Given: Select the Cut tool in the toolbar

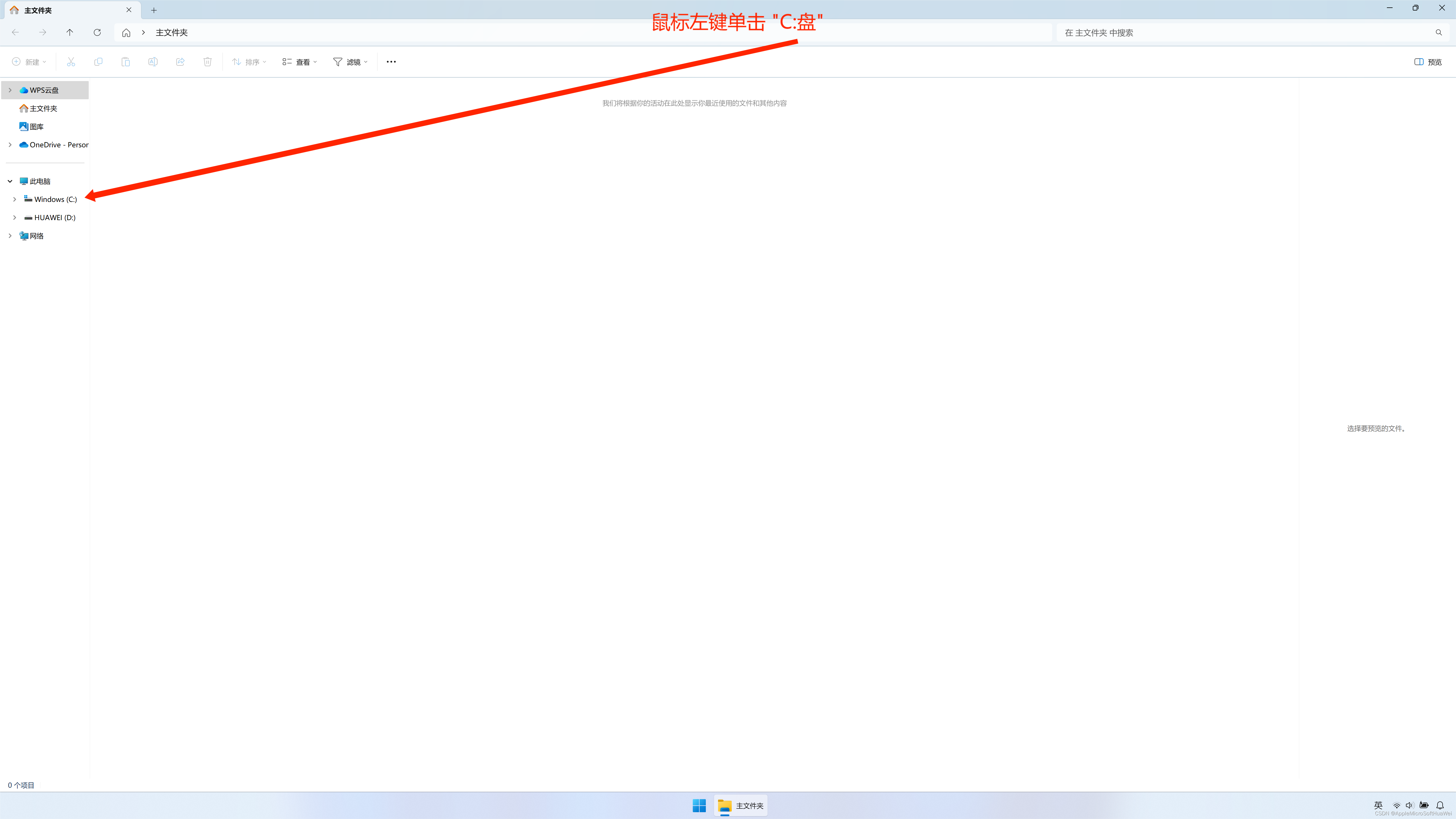Looking at the screenshot, I should click(71, 62).
